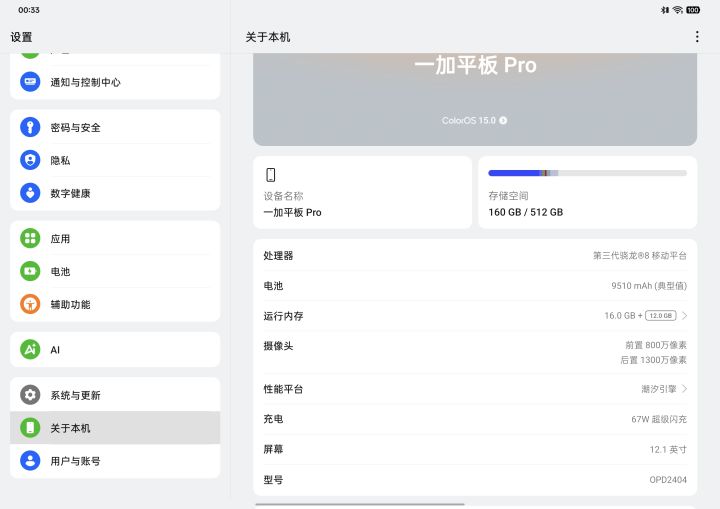Image resolution: width=720 pixels, height=509 pixels.
Task: Open 电池 settings in sidebar
Action: coord(115,271)
